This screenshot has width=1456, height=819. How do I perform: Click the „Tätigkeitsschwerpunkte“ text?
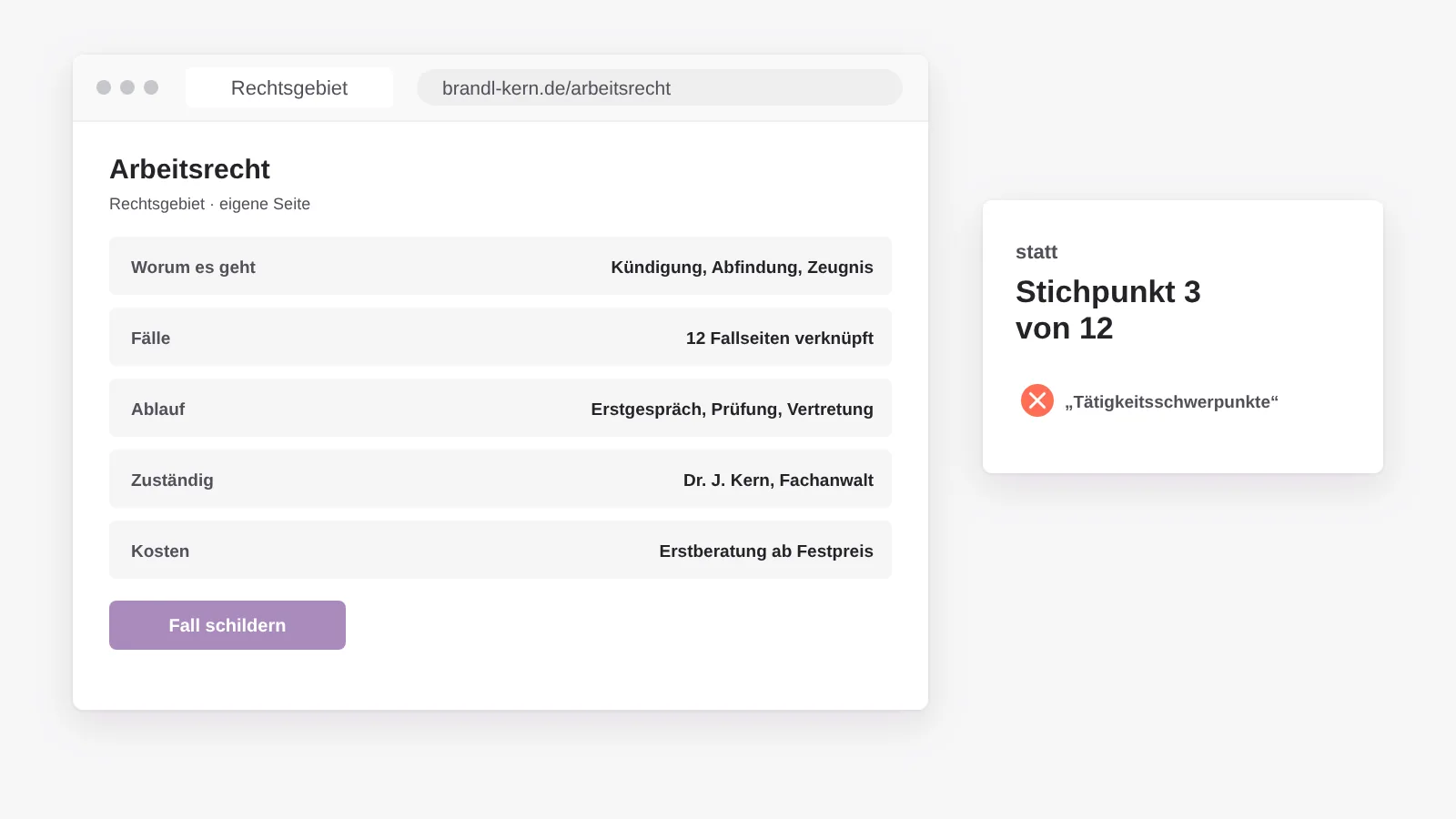click(1172, 402)
